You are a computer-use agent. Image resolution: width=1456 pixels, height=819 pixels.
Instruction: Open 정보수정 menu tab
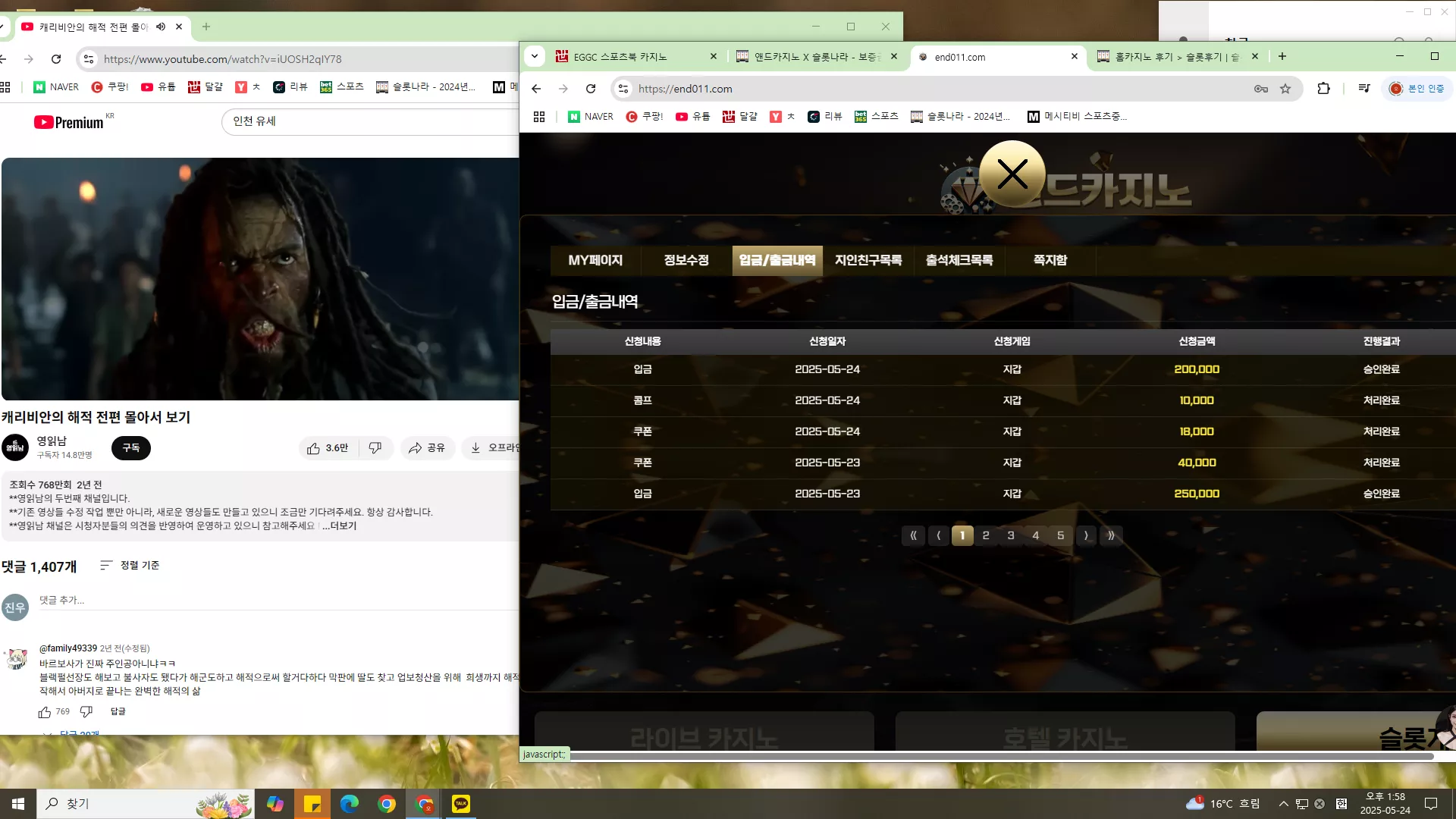pos(686,260)
